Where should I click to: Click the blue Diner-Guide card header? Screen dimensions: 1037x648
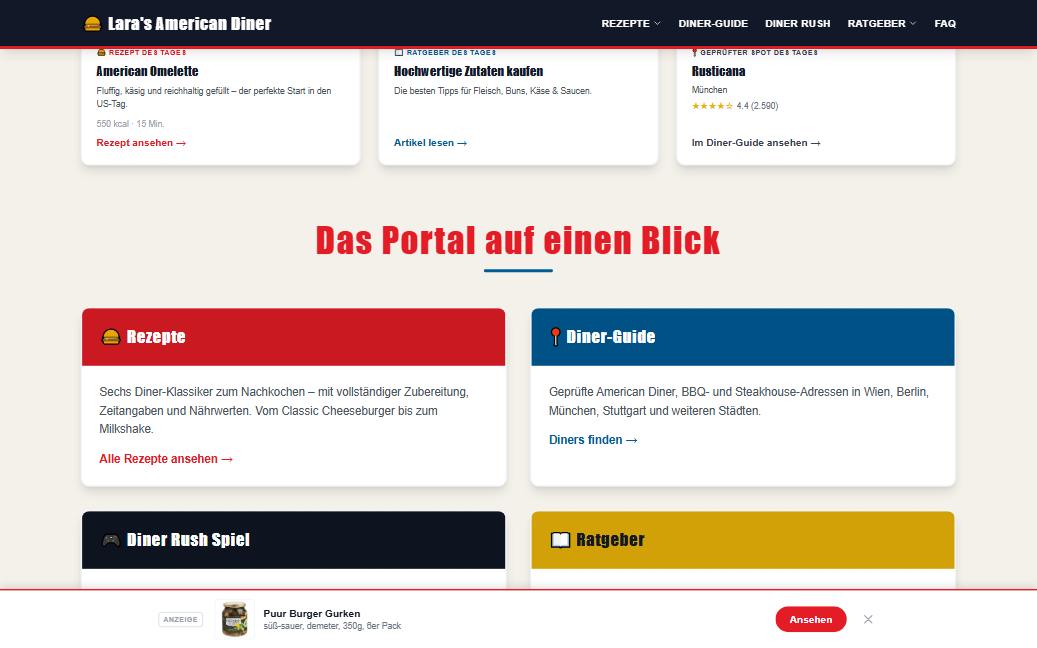[743, 337]
